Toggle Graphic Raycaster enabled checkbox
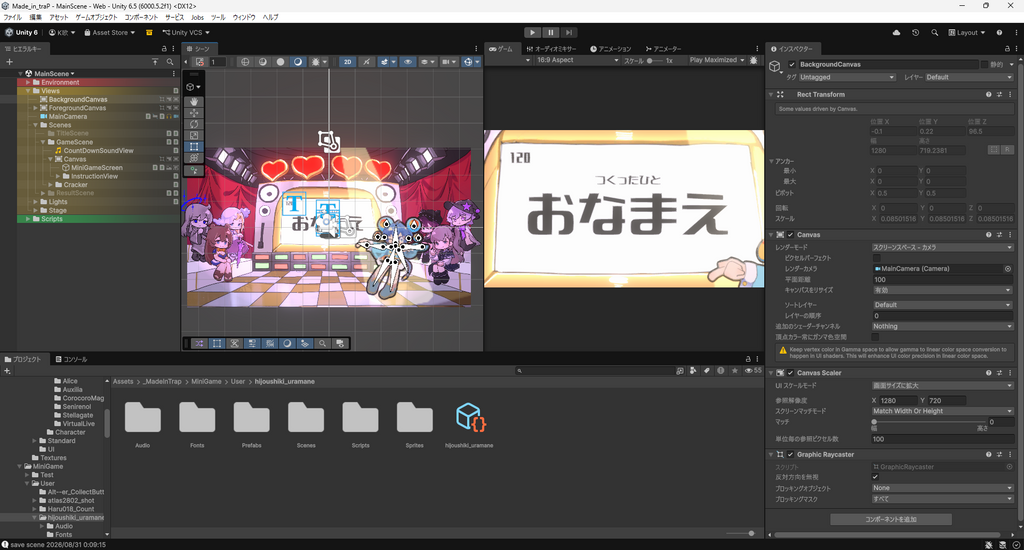The image size is (1024, 550). pyautogui.click(x=790, y=455)
